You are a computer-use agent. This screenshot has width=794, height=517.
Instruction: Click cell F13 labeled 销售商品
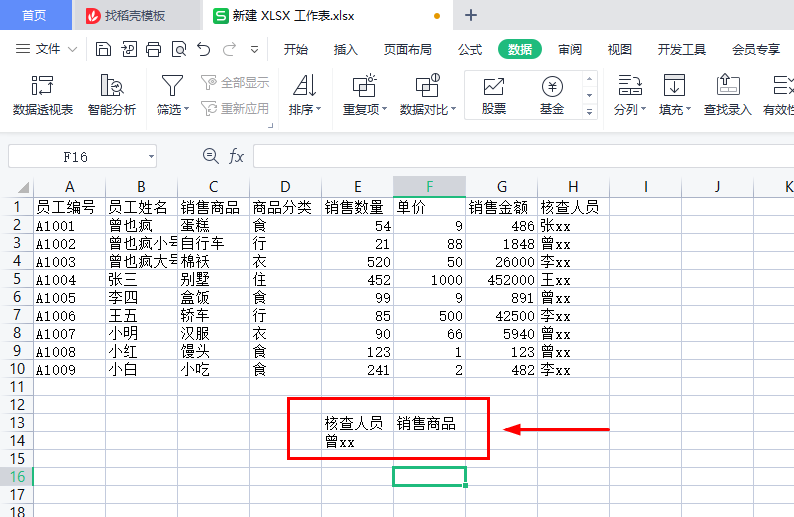[x=429, y=423]
